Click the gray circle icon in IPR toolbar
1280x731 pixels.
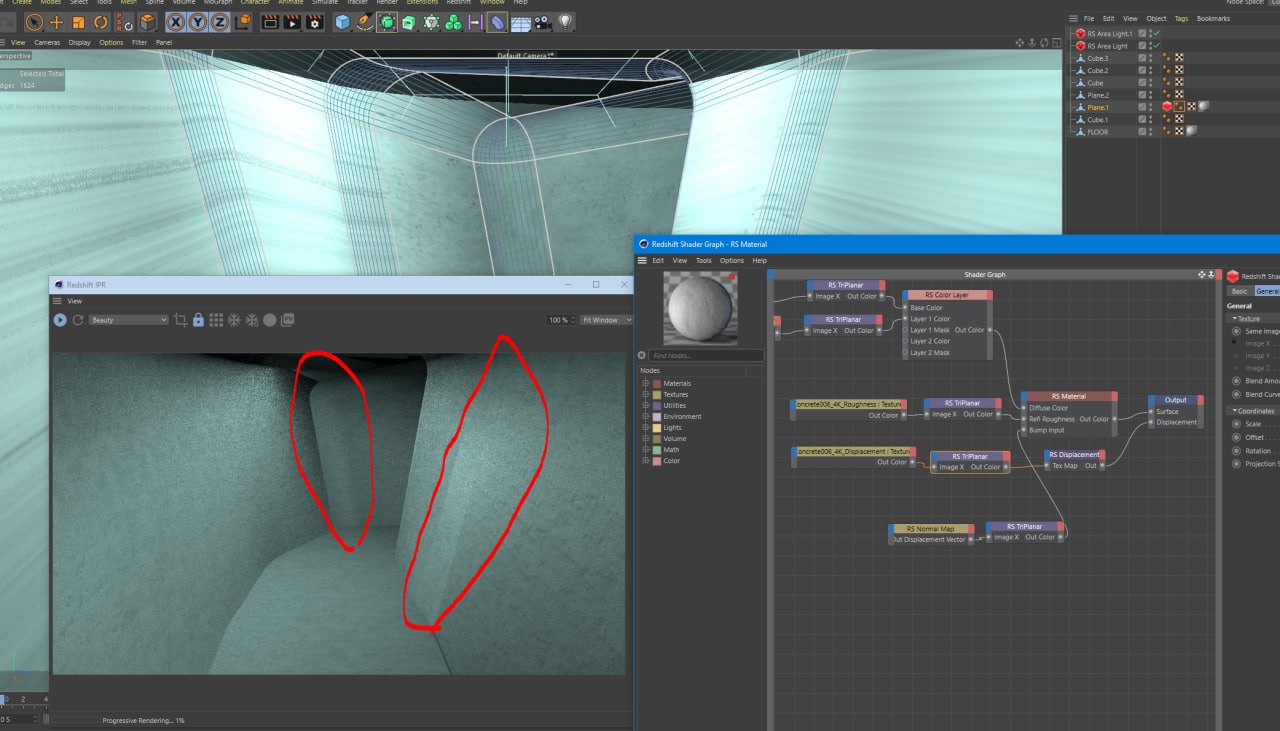click(x=269, y=320)
